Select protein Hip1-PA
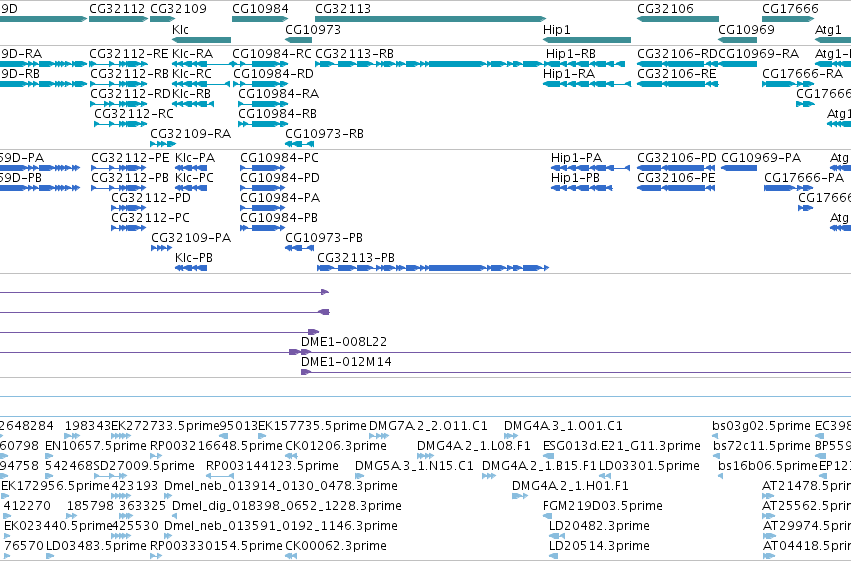The height and width of the screenshot is (561, 851). tap(576, 158)
